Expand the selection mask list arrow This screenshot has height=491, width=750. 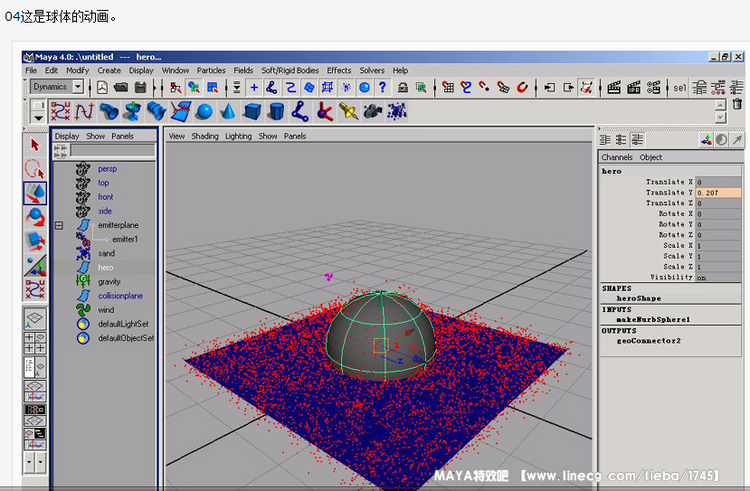tap(236, 87)
